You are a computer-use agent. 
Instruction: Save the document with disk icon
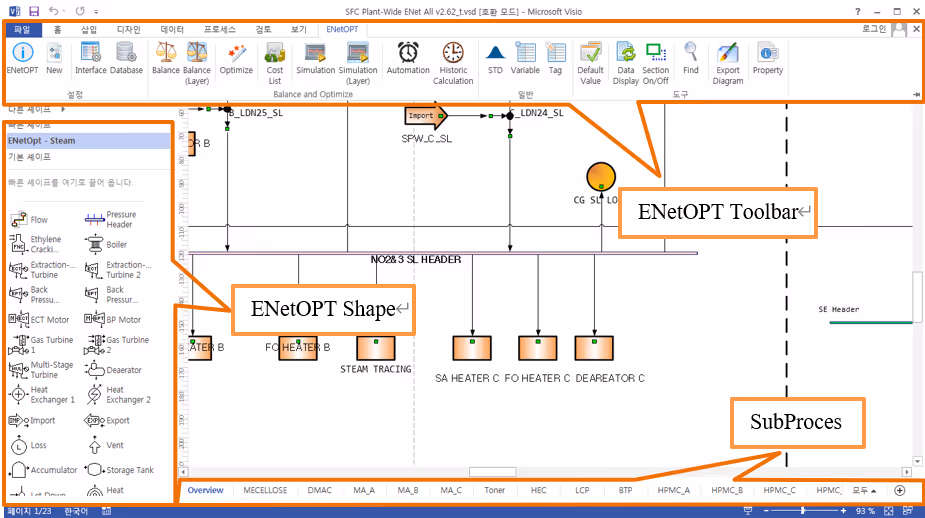pyautogui.click(x=34, y=11)
